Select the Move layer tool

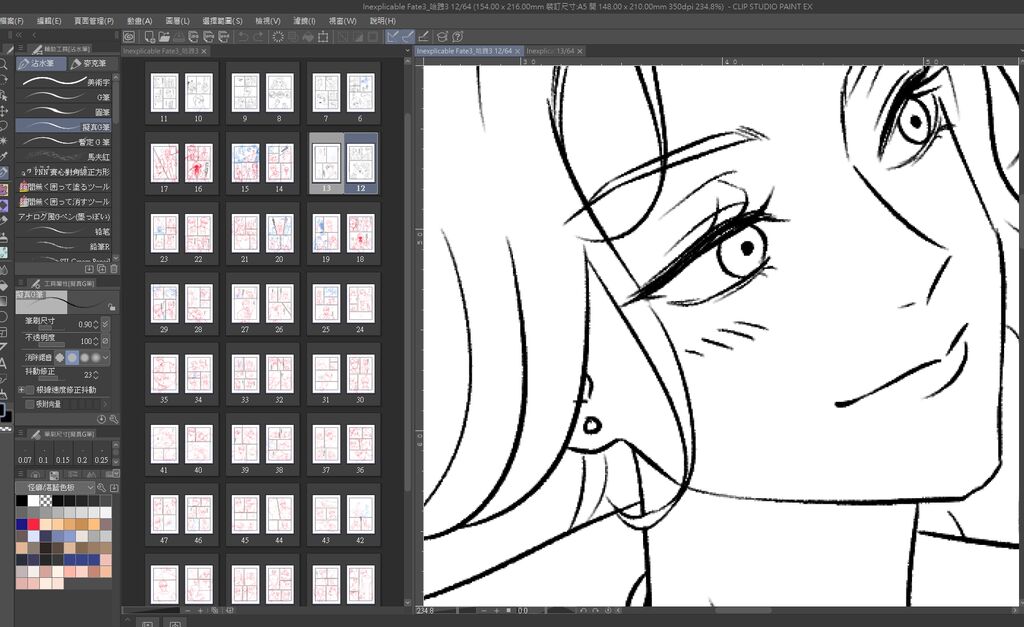3,110
